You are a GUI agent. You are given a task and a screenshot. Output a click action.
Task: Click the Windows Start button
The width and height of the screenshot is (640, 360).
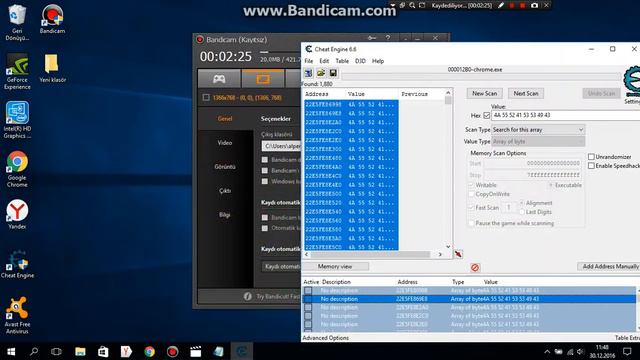[11, 351]
